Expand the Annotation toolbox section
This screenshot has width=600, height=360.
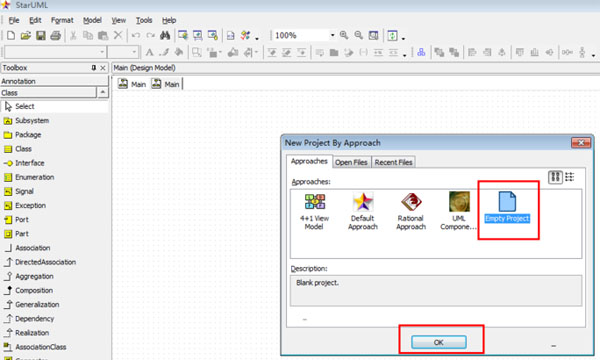point(54,81)
